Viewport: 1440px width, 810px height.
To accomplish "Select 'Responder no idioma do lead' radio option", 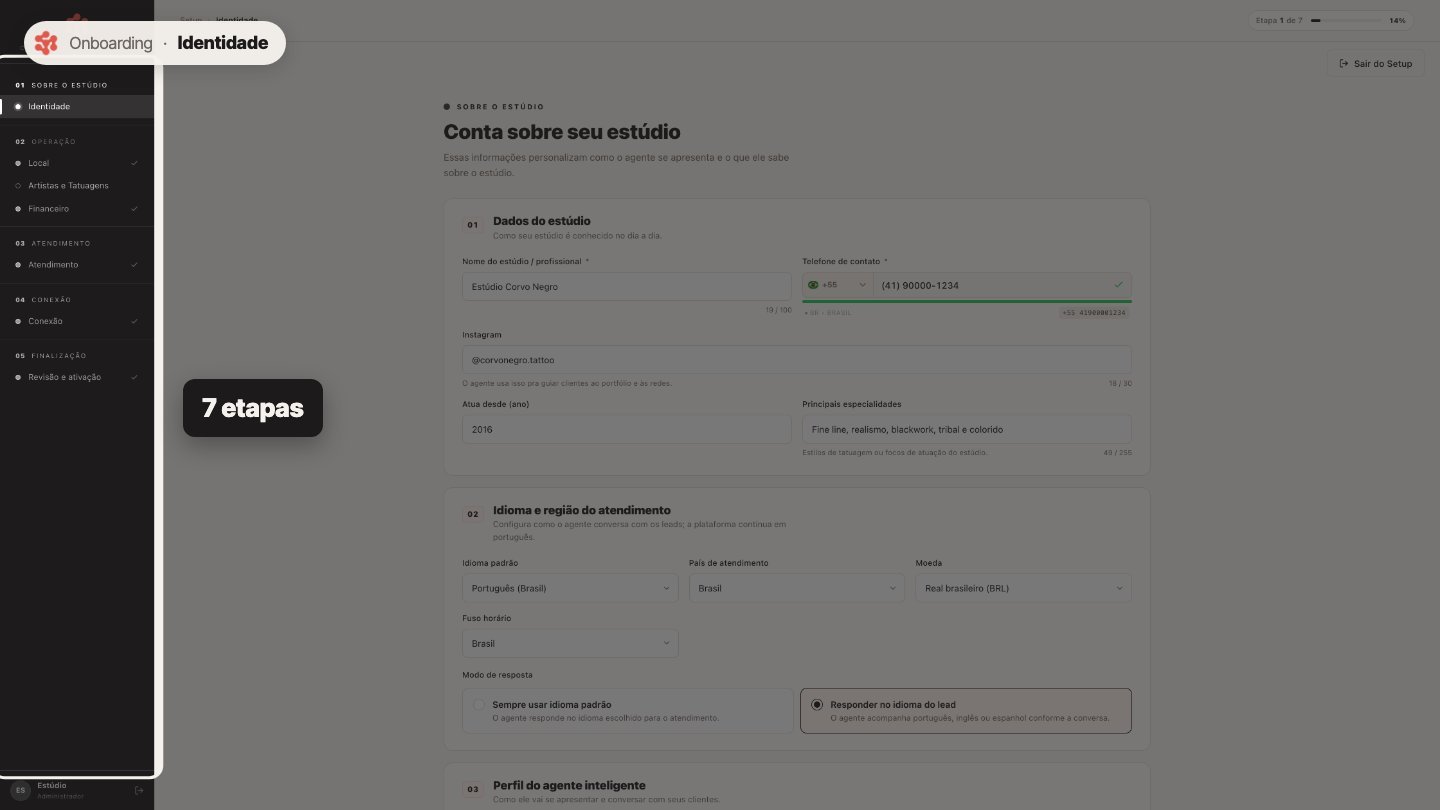I will (966, 711).
